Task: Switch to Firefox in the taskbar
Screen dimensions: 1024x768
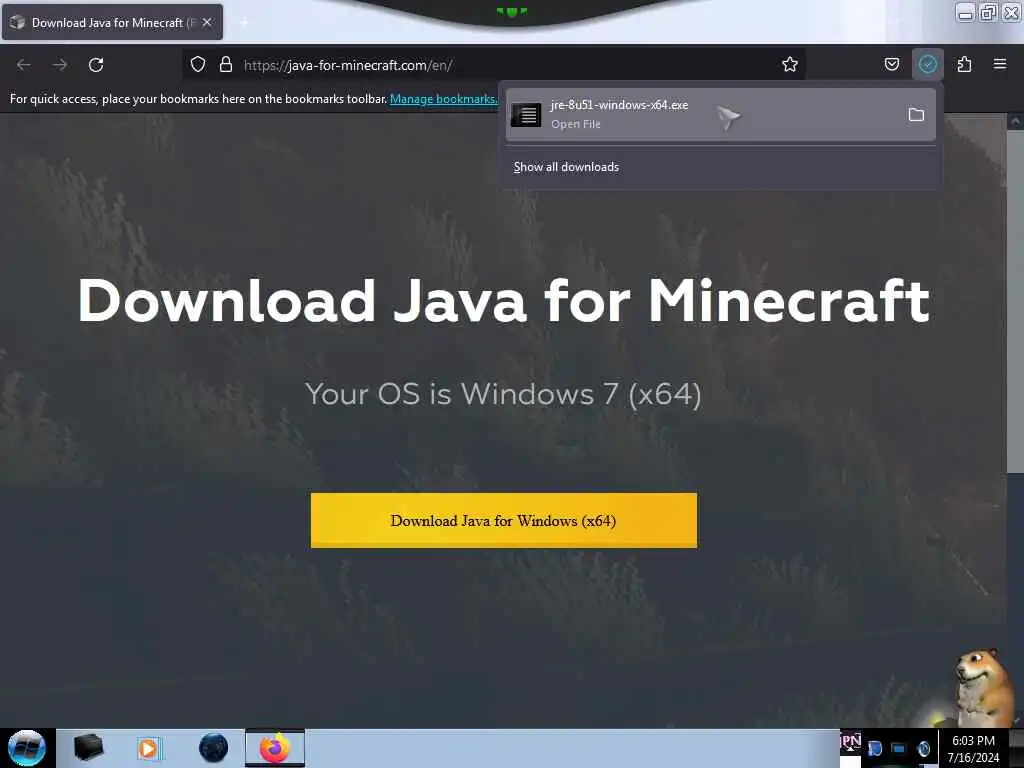Action: click(x=275, y=748)
